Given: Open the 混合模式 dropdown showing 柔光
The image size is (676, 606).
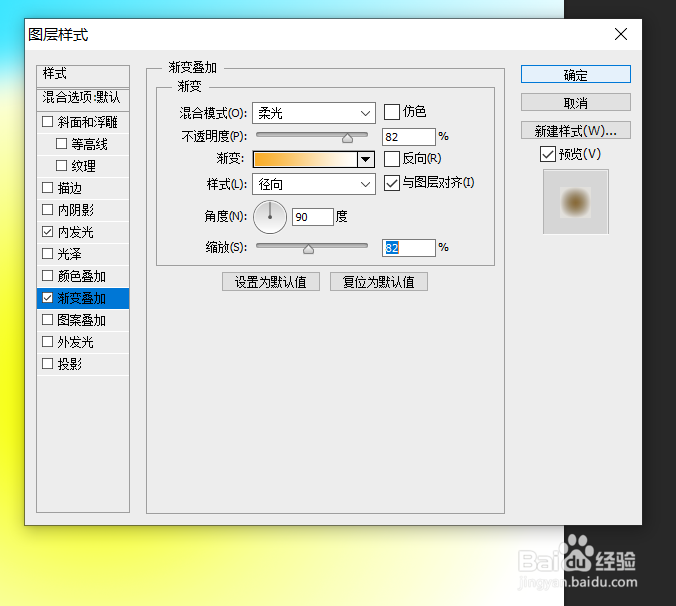Looking at the screenshot, I should click(314, 113).
